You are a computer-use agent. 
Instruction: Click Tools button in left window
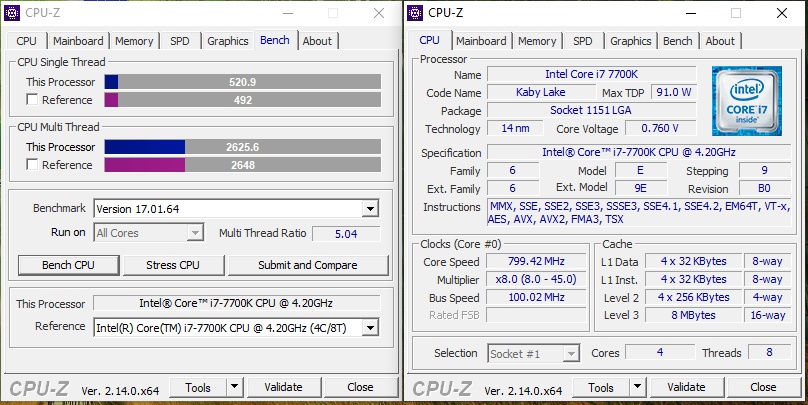pyautogui.click(x=198, y=387)
